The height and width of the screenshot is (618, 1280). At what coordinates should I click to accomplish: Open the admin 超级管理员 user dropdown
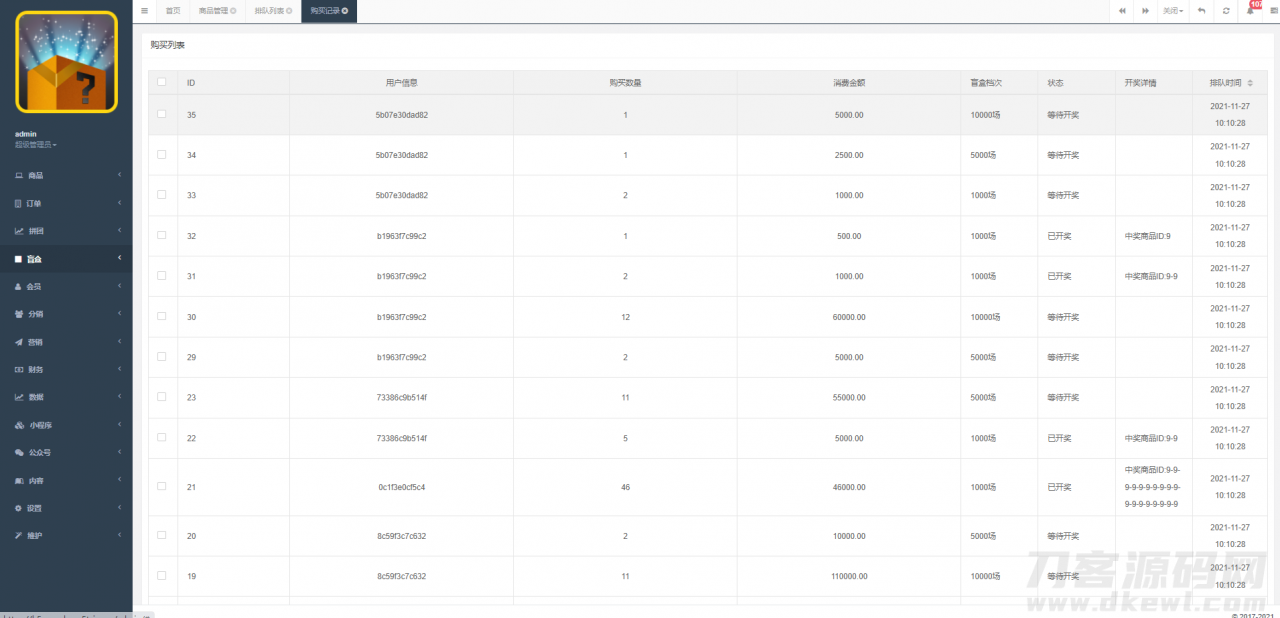[36, 145]
